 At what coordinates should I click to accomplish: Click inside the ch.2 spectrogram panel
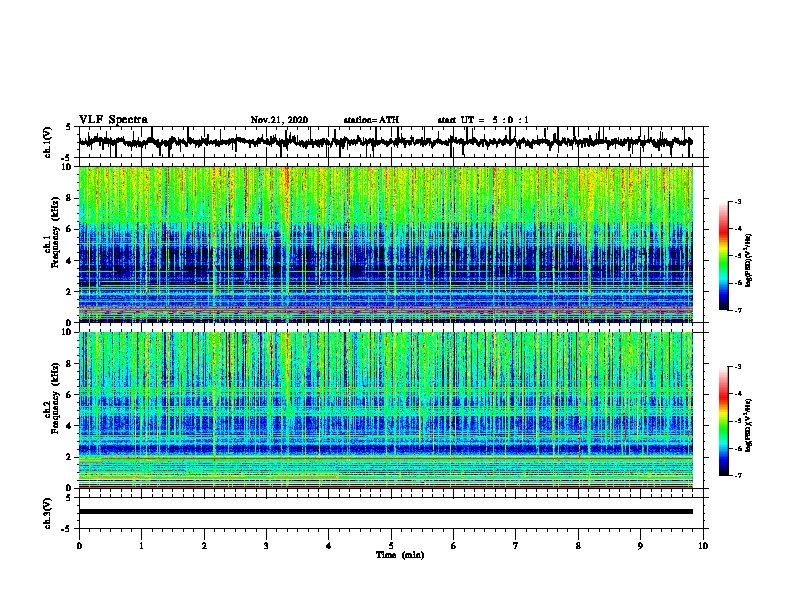386,410
